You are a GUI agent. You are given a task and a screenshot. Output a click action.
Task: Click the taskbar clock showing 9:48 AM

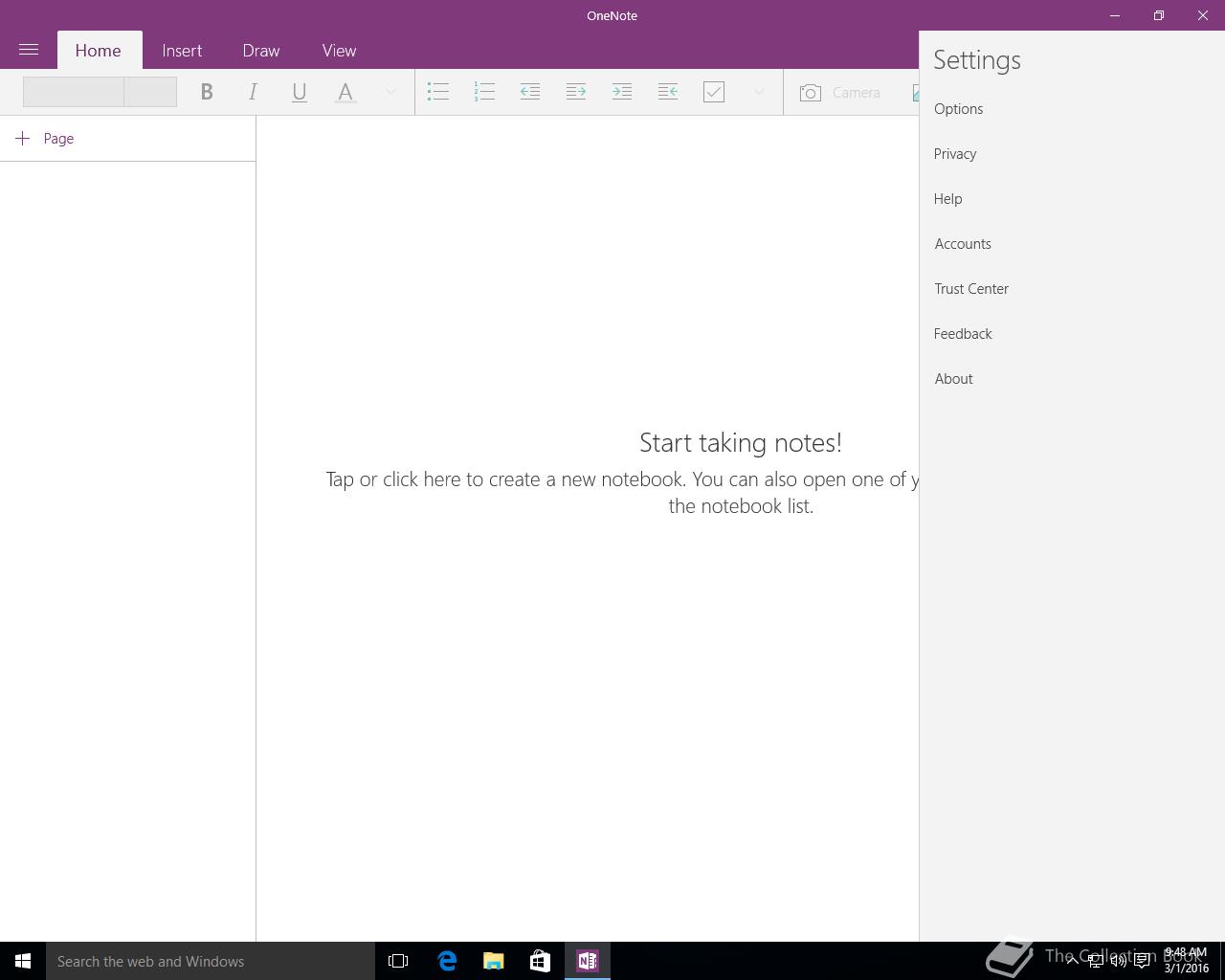[1186, 961]
